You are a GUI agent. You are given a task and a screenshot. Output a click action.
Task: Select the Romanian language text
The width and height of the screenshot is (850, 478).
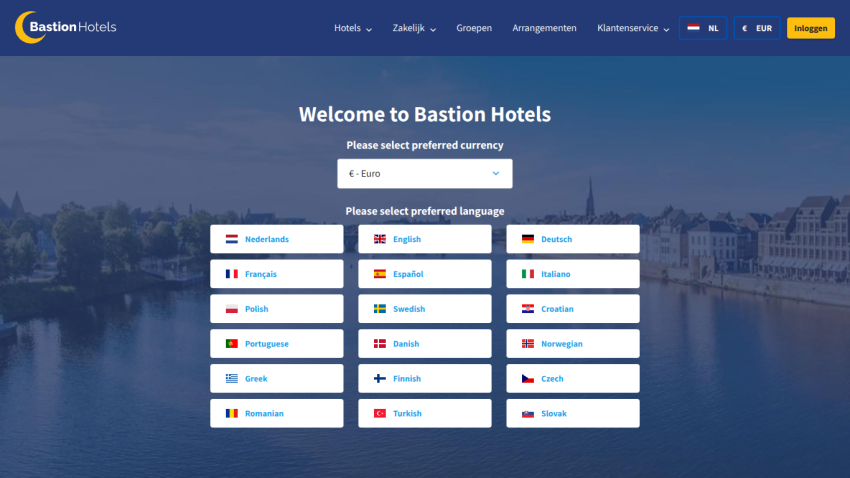[264, 414]
